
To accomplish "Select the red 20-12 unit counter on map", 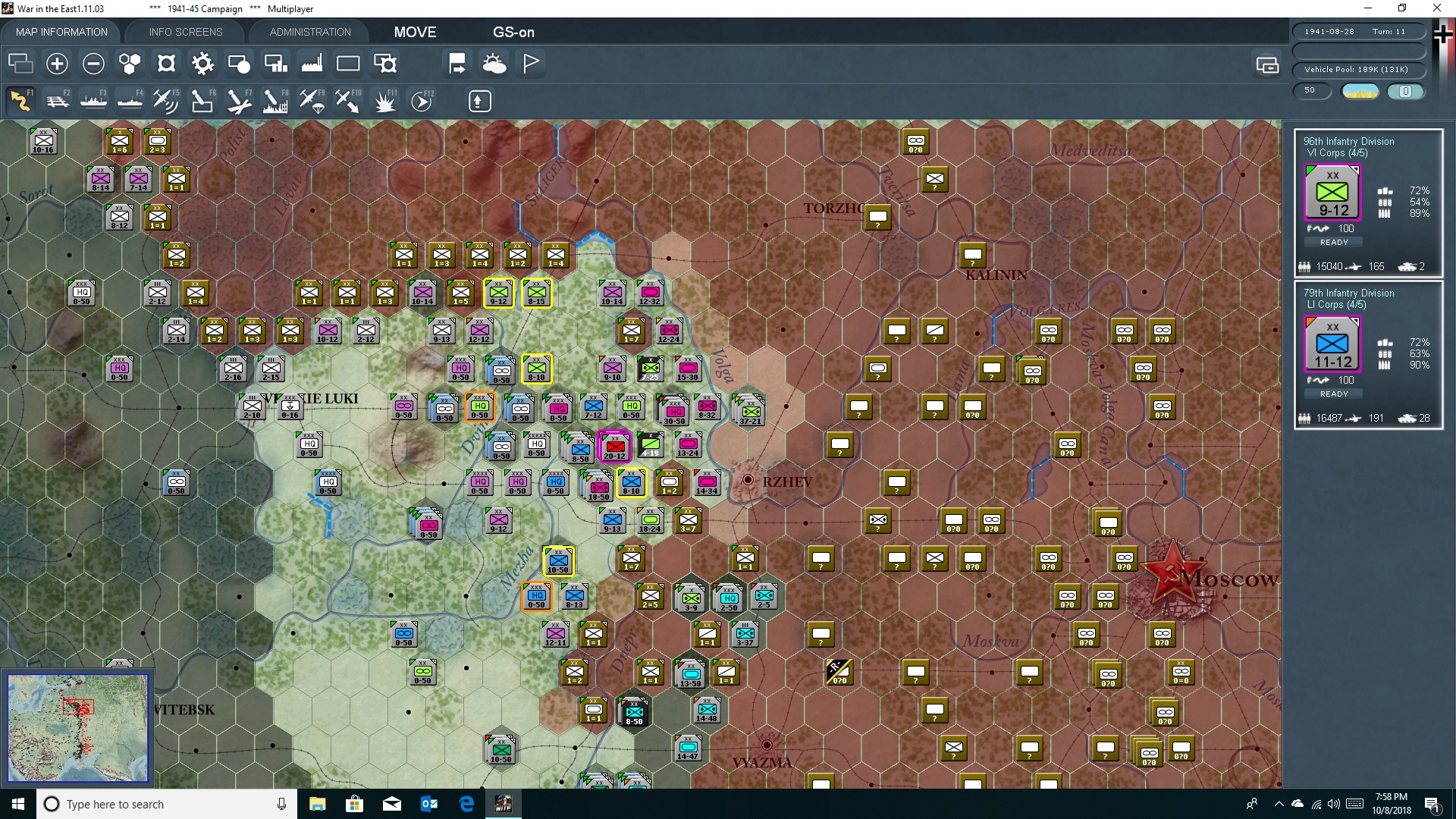I will pyautogui.click(x=614, y=447).
